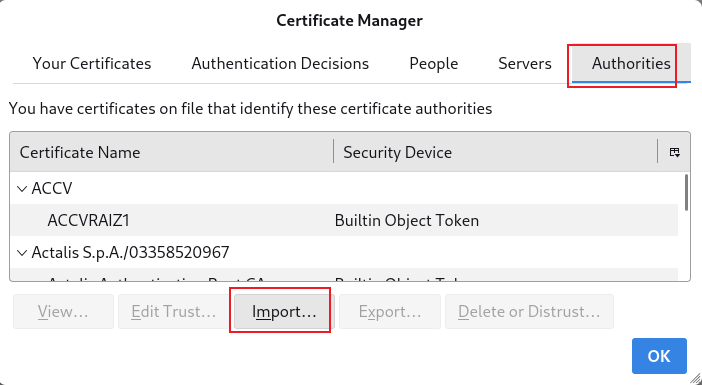Click the Authorities tab
The image size is (702, 385).
631,64
